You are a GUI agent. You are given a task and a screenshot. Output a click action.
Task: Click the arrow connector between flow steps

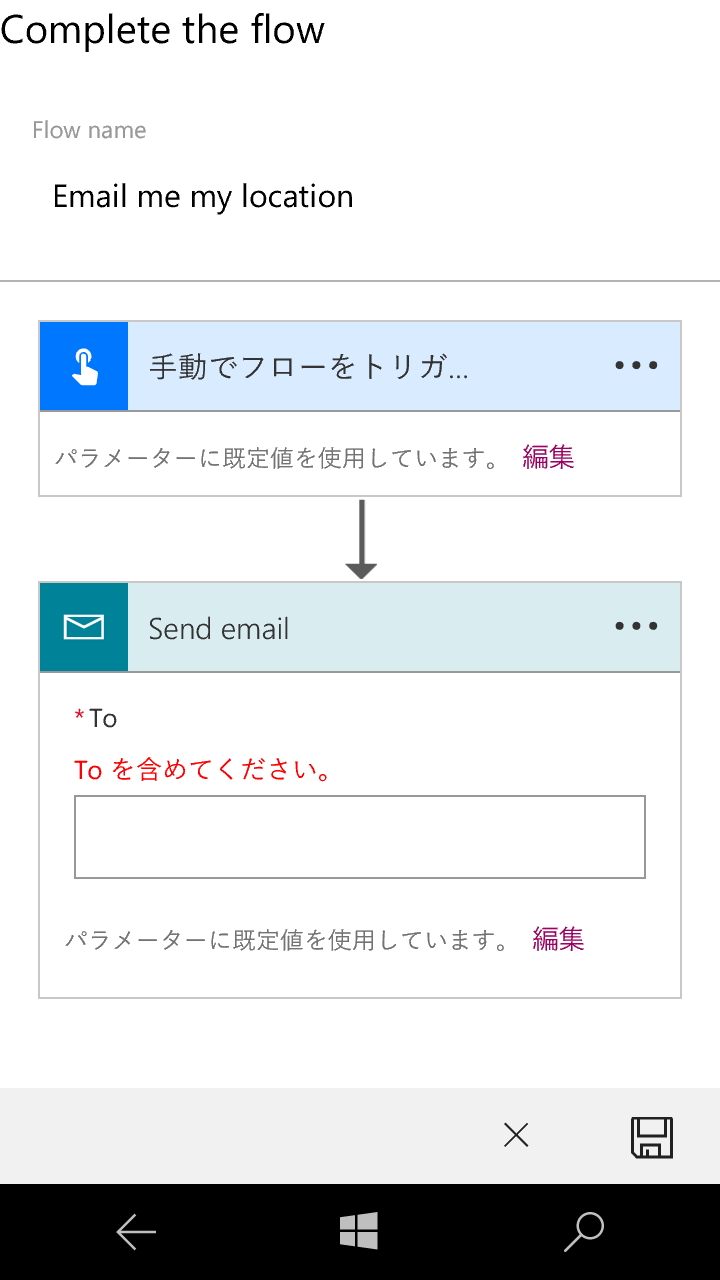[361, 539]
